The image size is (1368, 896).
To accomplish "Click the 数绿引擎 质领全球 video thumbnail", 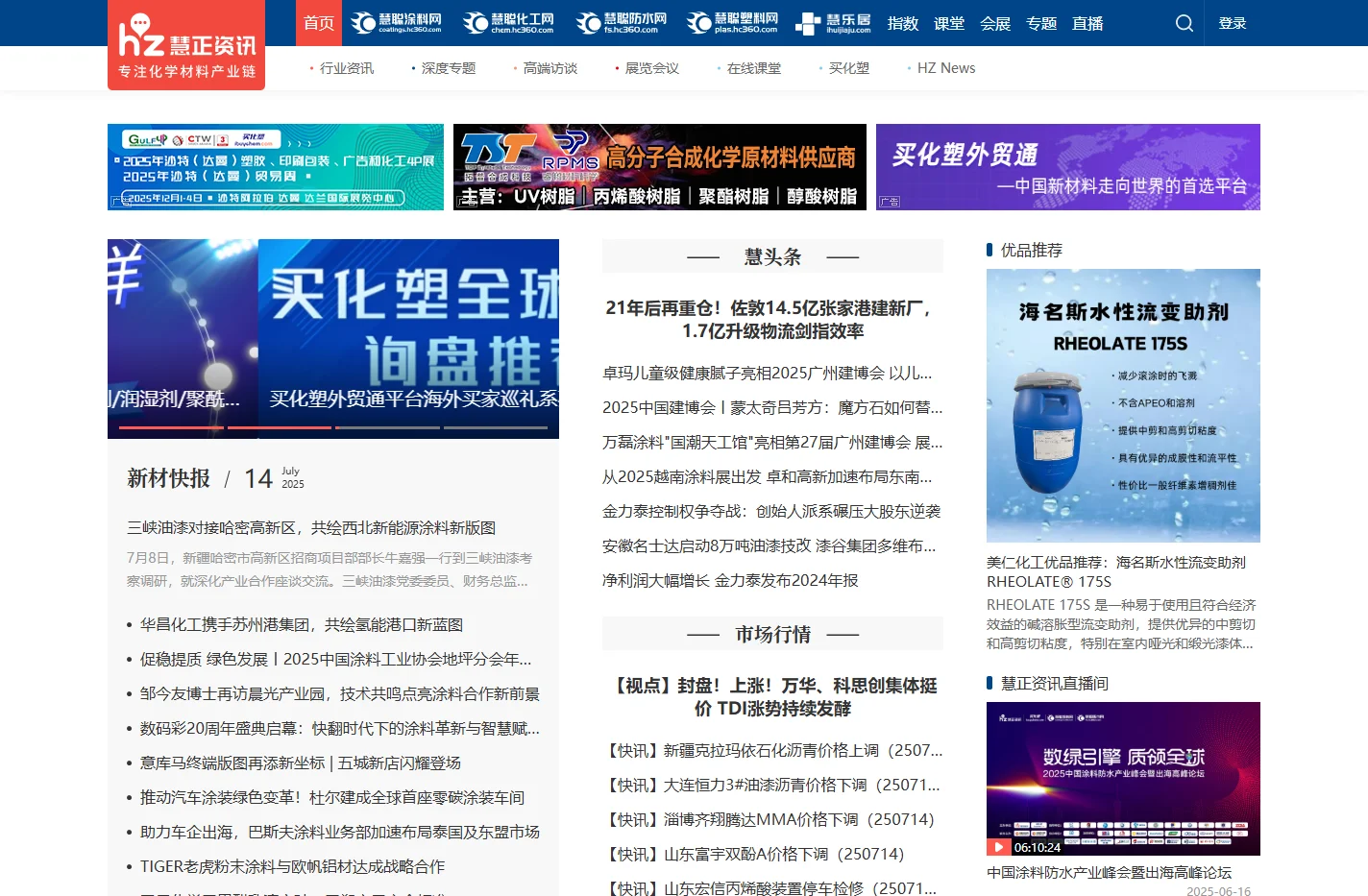I will 1123,779.
